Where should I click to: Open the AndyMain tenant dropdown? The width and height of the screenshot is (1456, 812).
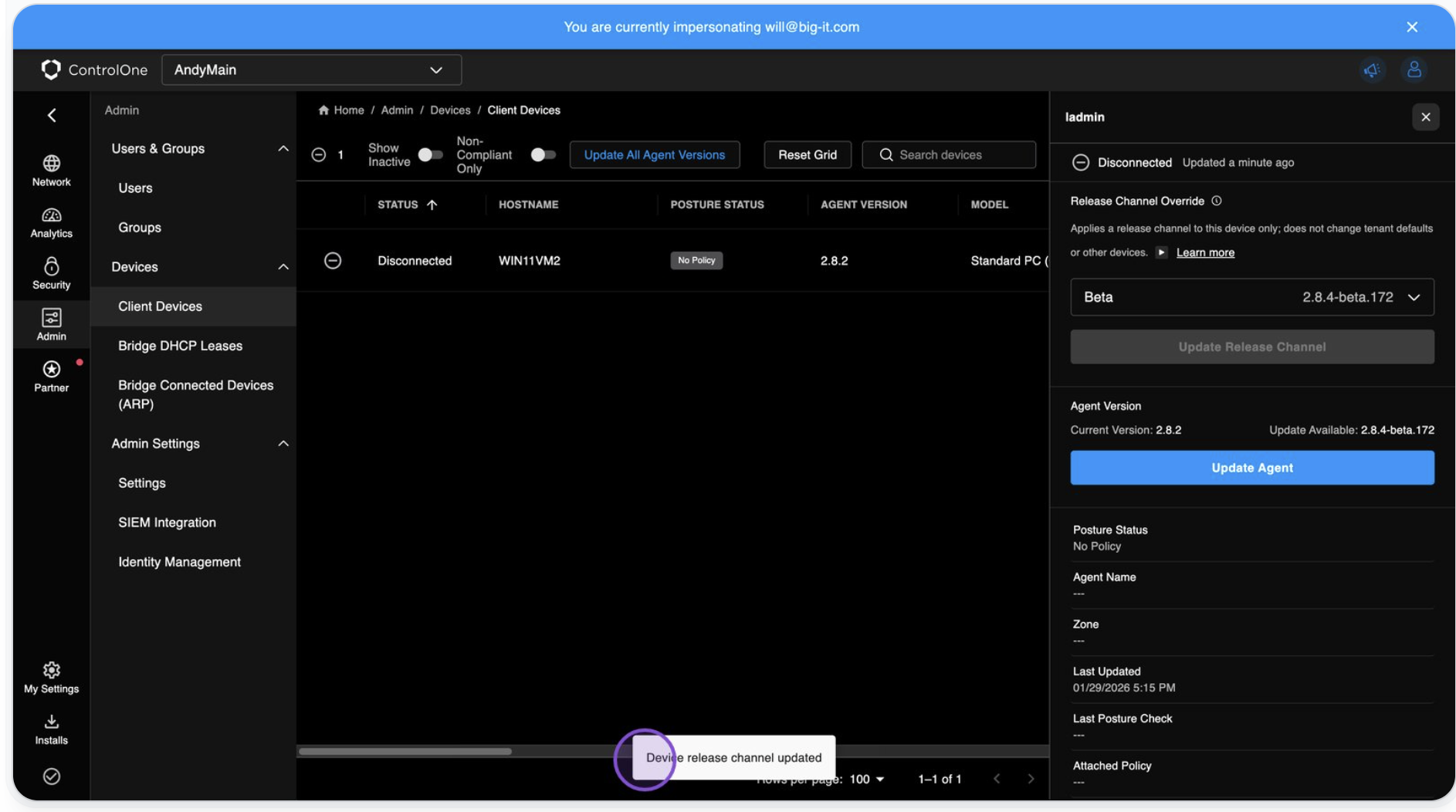[x=311, y=70]
